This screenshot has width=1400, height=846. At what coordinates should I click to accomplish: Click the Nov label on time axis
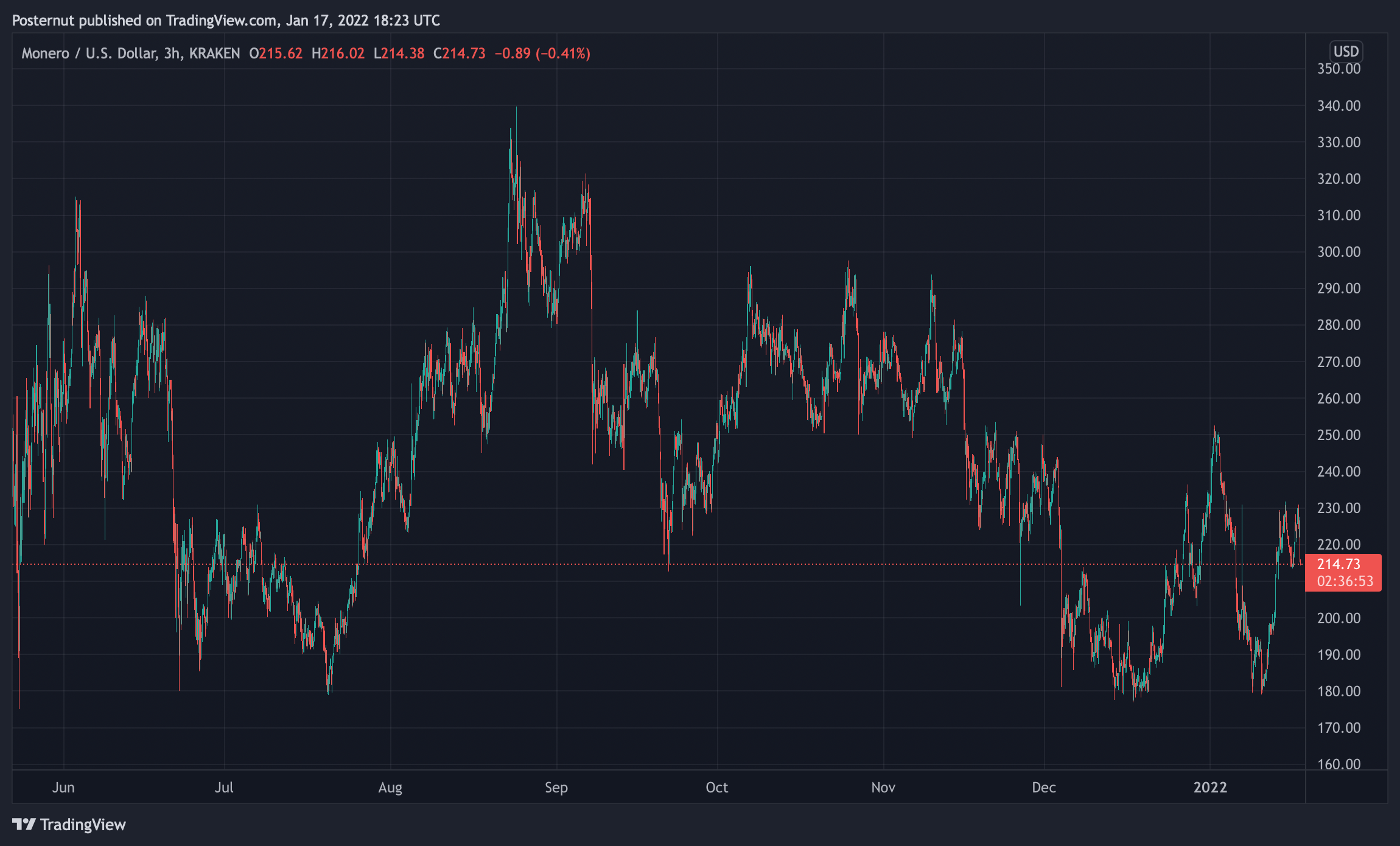coord(883,787)
